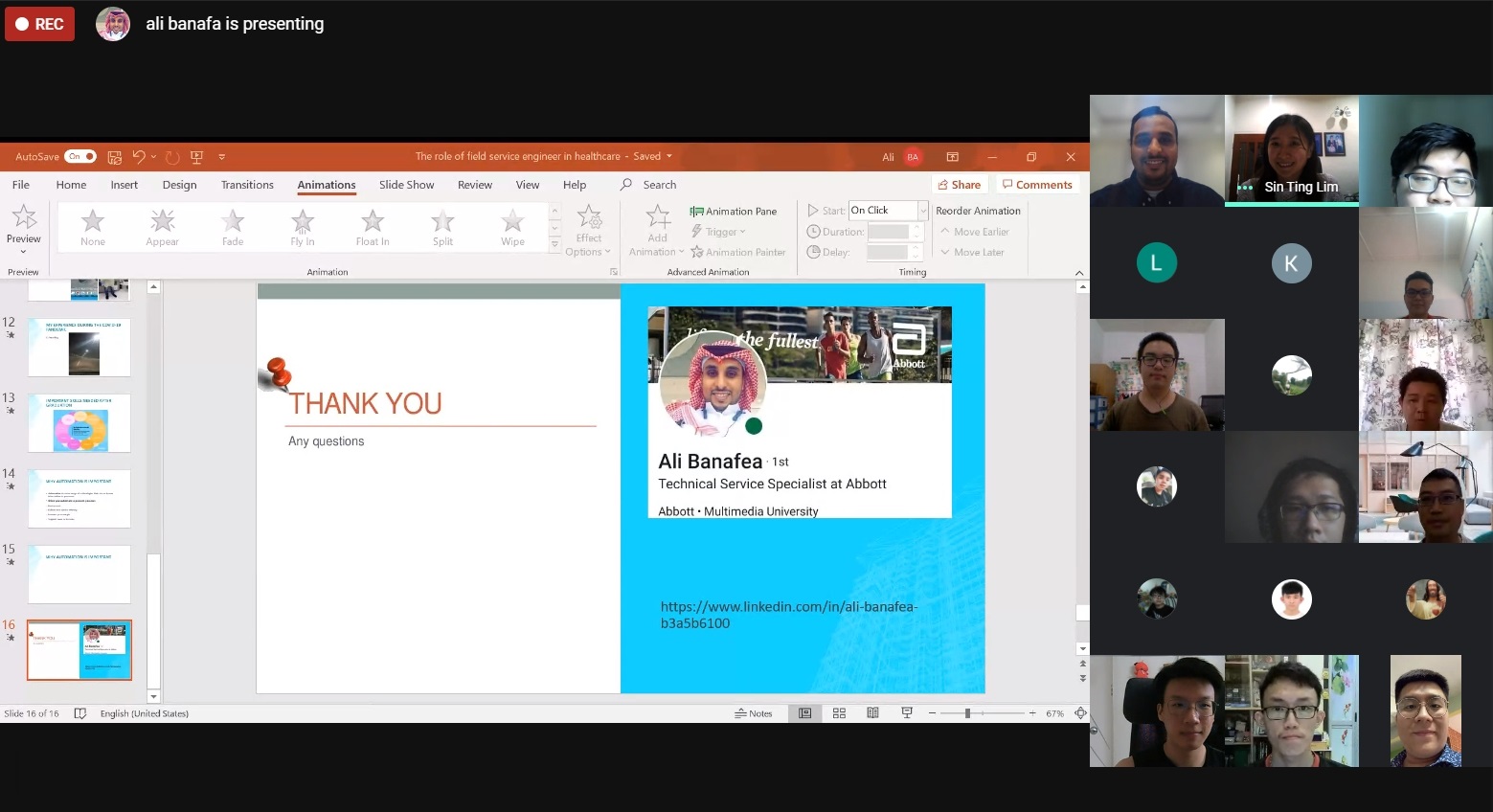This screenshot has height=812, width=1493.
Task: Toggle the AutoSave switch
Action: coord(80,156)
